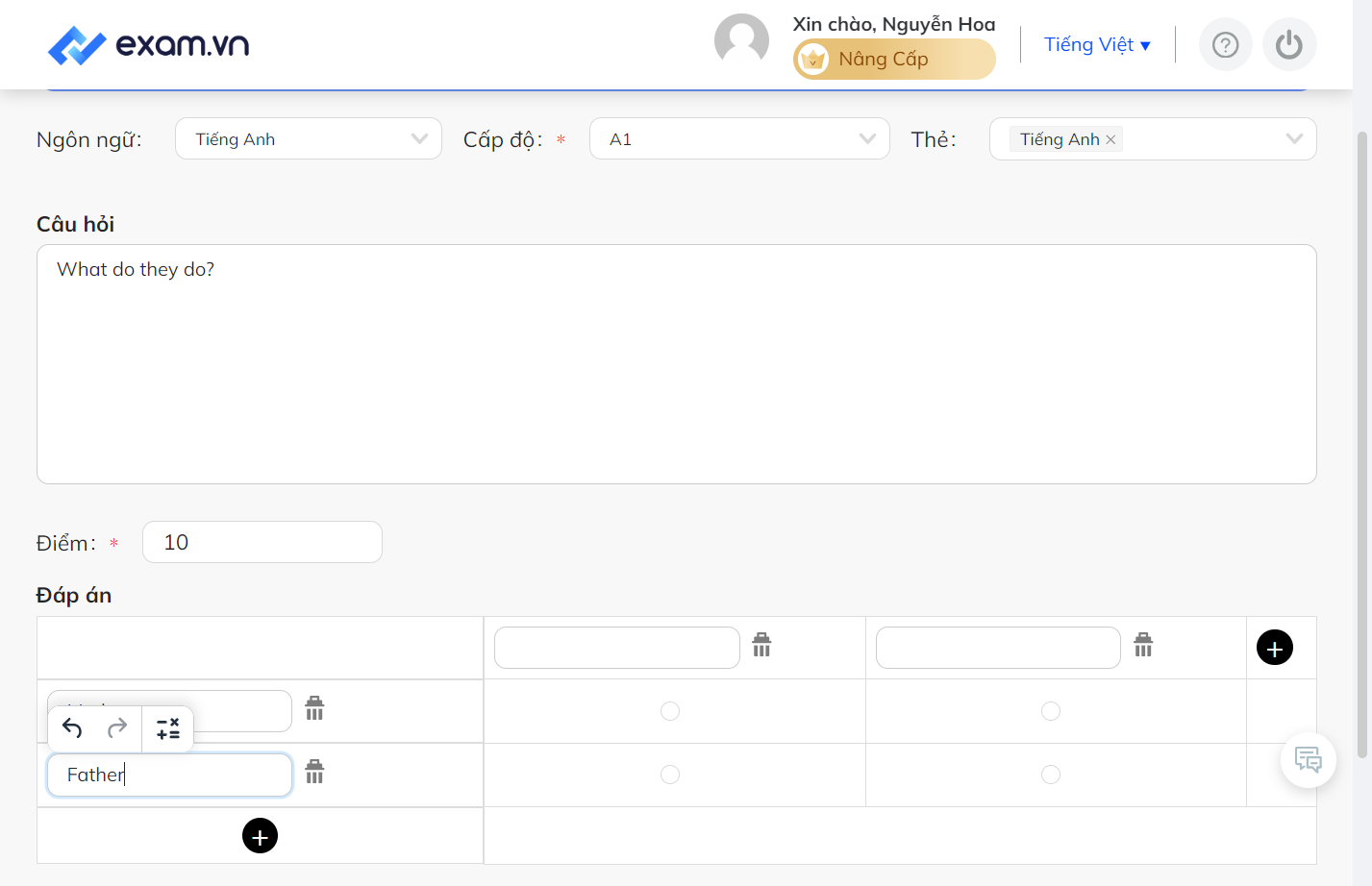Open the chat support widget
Image resolution: width=1372 pixels, height=886 pixels.
1309,760
